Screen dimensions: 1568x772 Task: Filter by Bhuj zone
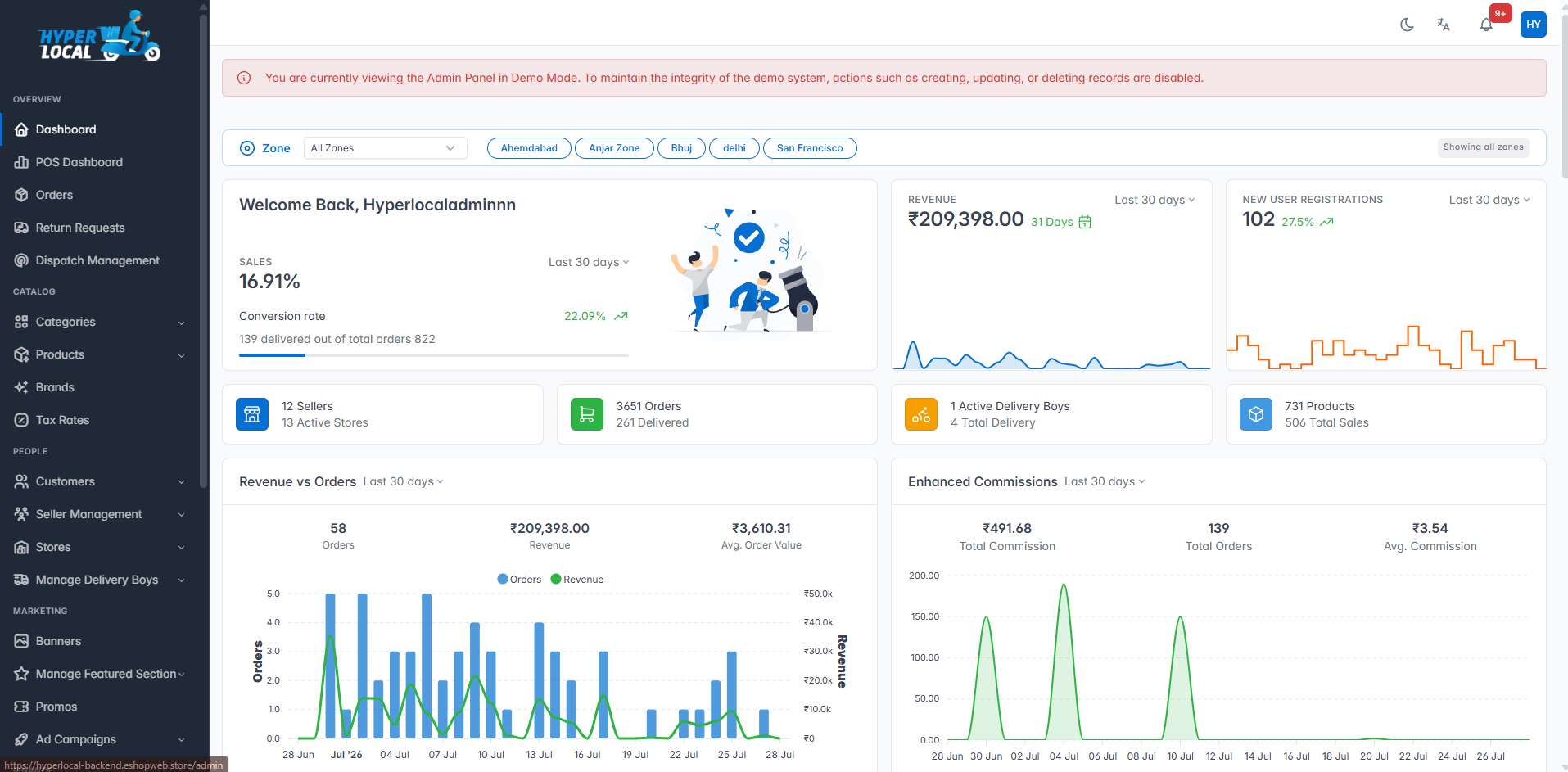pyautogui.click(x=681, y=148)
